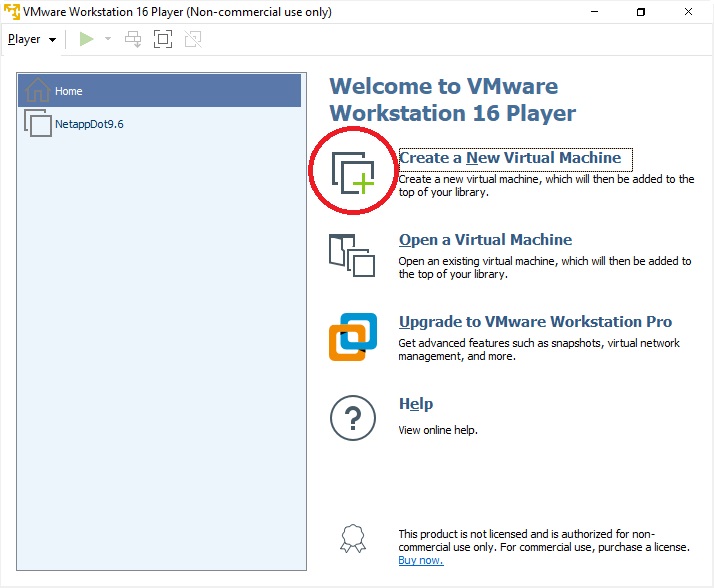The width and height of the screenshot is (714, 588).
Task: Click the license ribbon badge icon
Action: pos(353,539)
